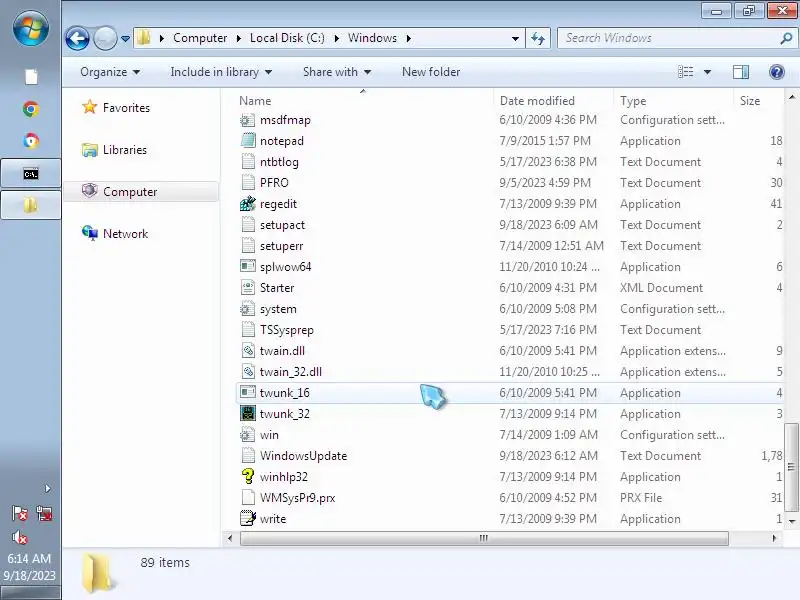Click the Back navigation arrow
This screenshot has height=600, width=800.
(x=78, y=38)
